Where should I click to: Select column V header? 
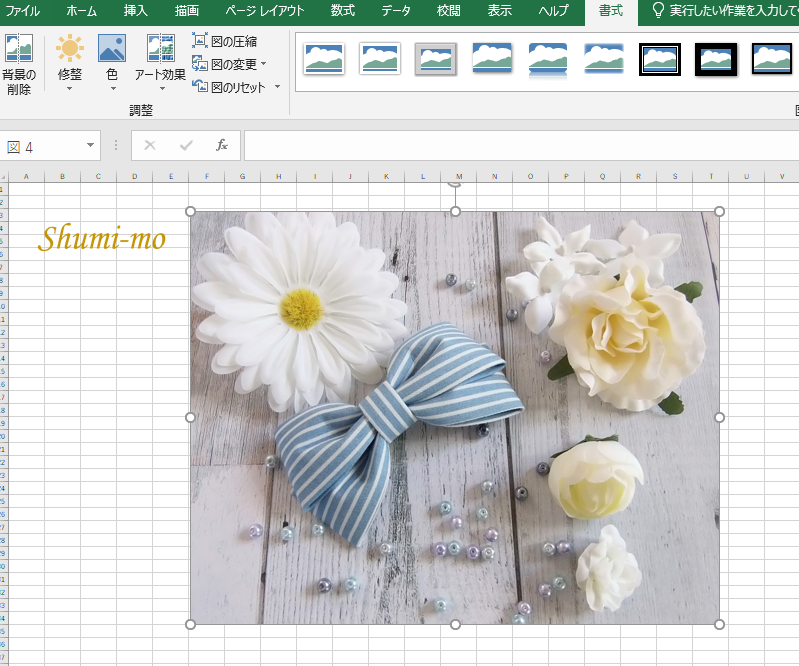coord(782,177)
